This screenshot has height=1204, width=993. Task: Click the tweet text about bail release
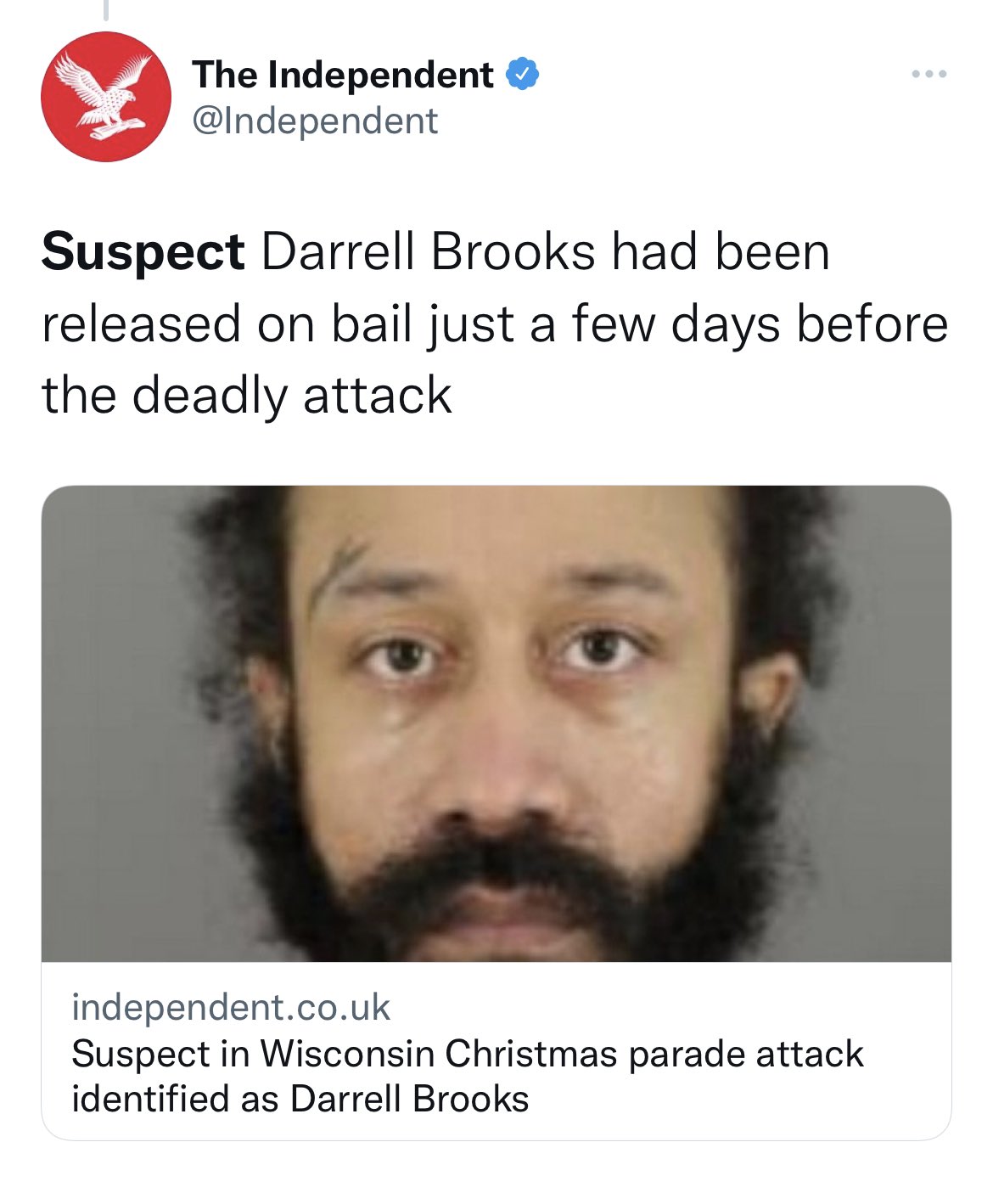click(495, 324)
